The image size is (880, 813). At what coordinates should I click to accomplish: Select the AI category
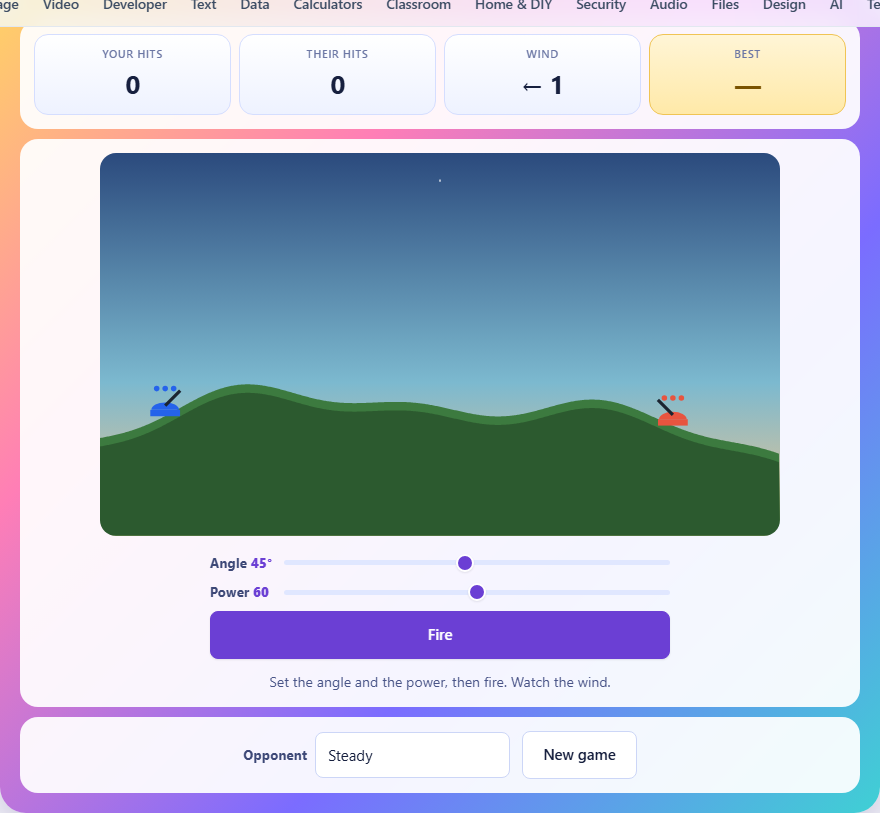pos(836,6)
